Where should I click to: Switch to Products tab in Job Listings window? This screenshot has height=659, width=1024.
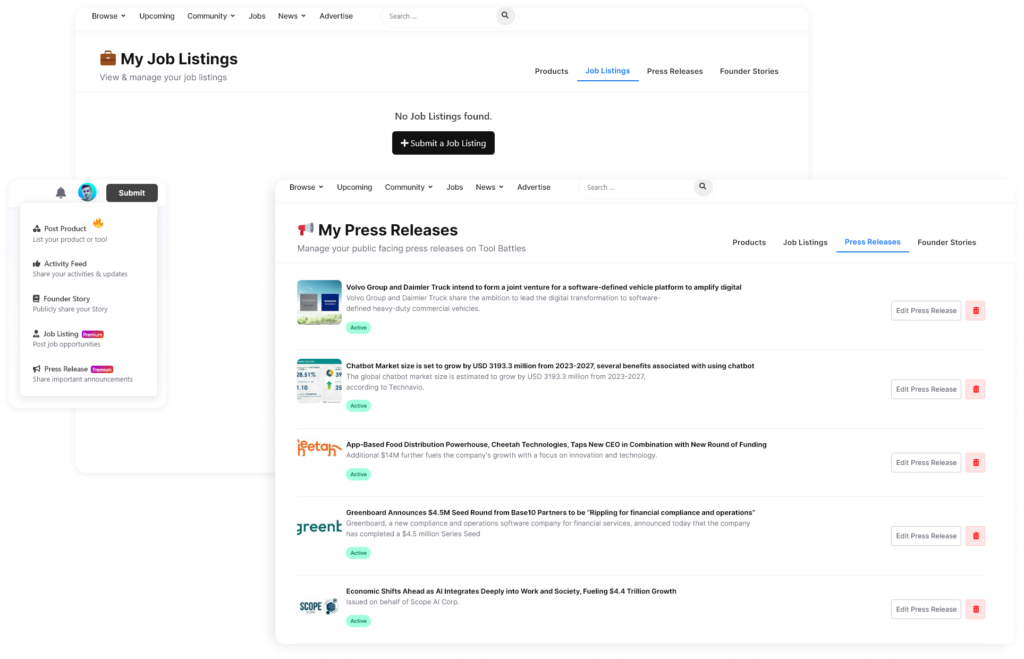pyautogui.click(x=551, y=71)
